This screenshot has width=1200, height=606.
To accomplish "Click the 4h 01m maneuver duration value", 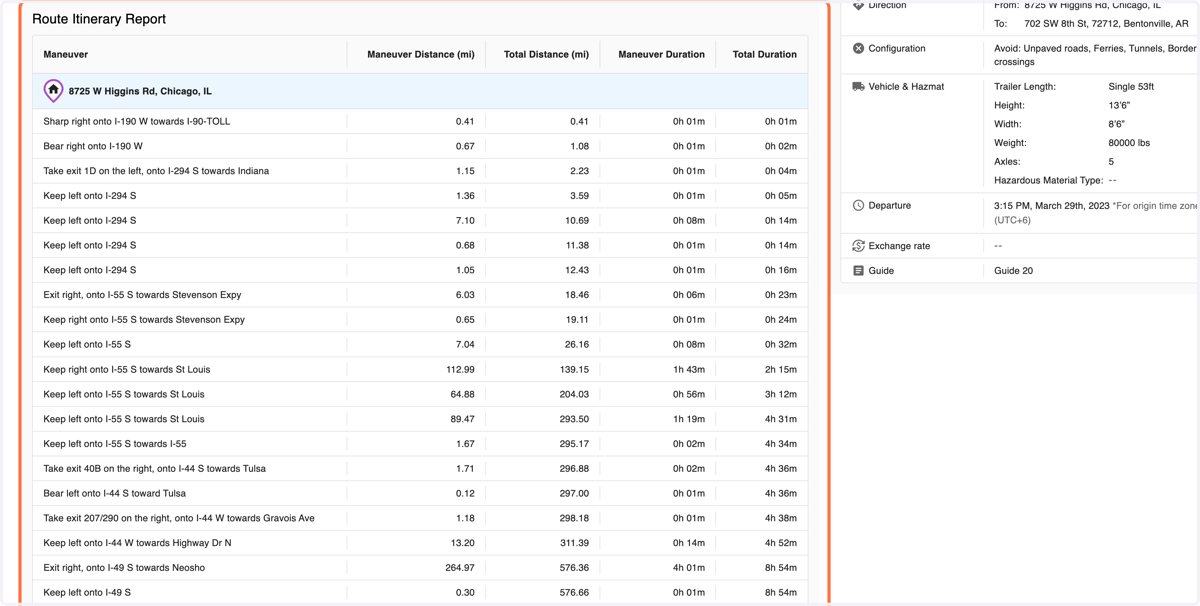I will [x=689, y=568].
